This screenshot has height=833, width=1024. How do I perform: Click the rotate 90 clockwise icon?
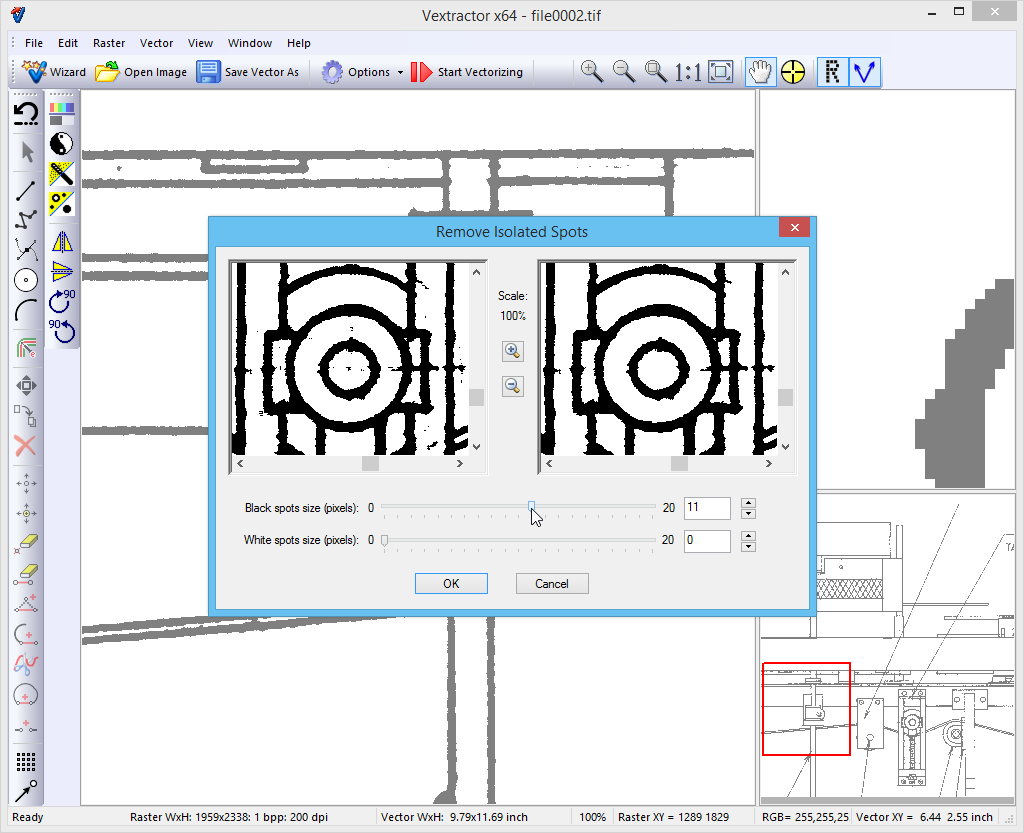click(62, 299)
